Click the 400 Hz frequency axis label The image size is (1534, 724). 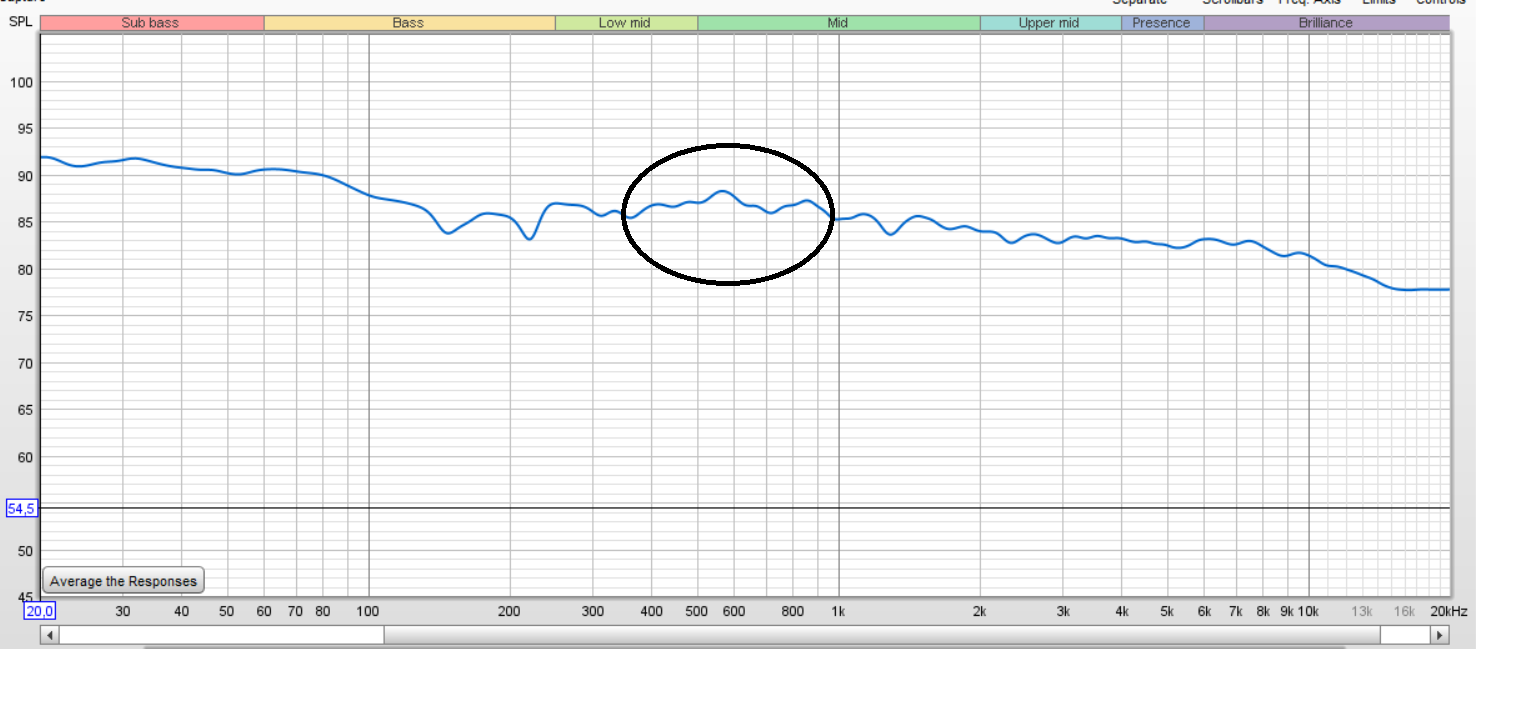[x=652, y=611]
